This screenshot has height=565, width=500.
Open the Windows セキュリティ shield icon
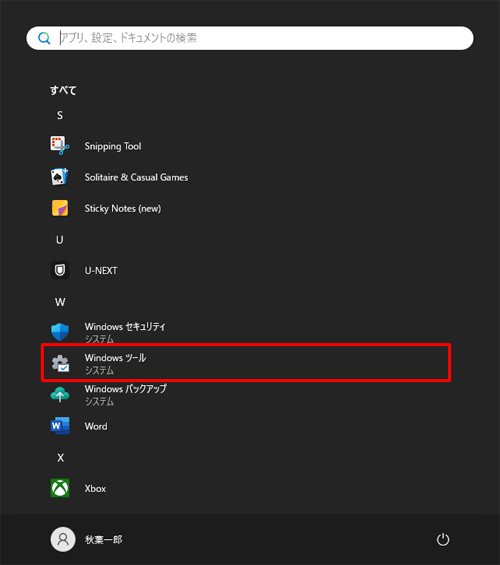click(x=60, y=332)
